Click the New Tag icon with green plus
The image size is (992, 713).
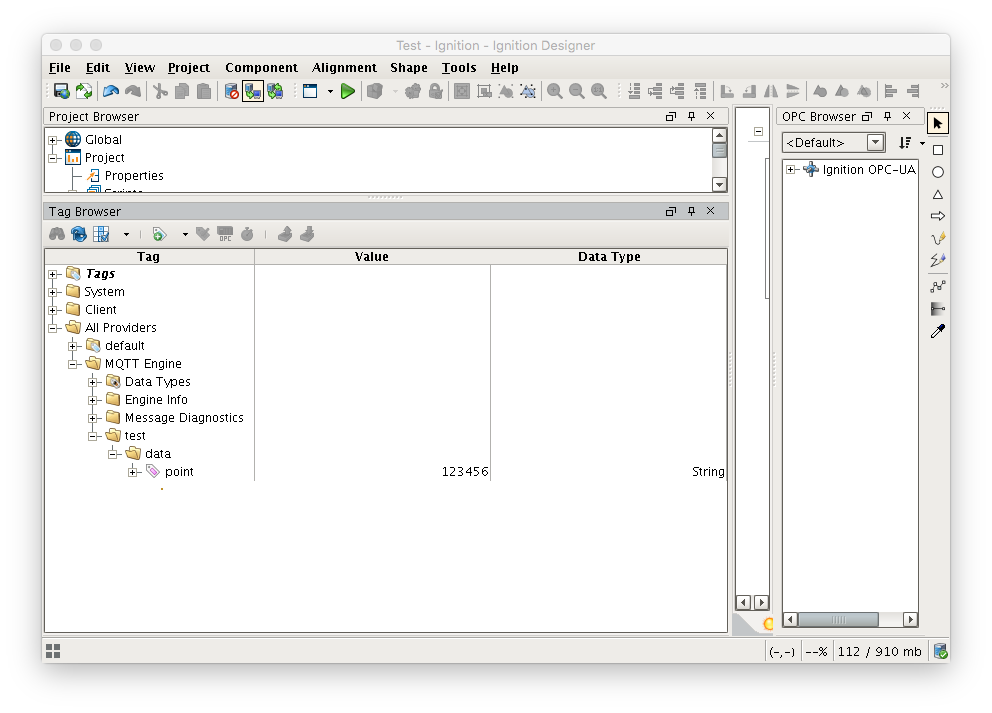tap(159, 235)
